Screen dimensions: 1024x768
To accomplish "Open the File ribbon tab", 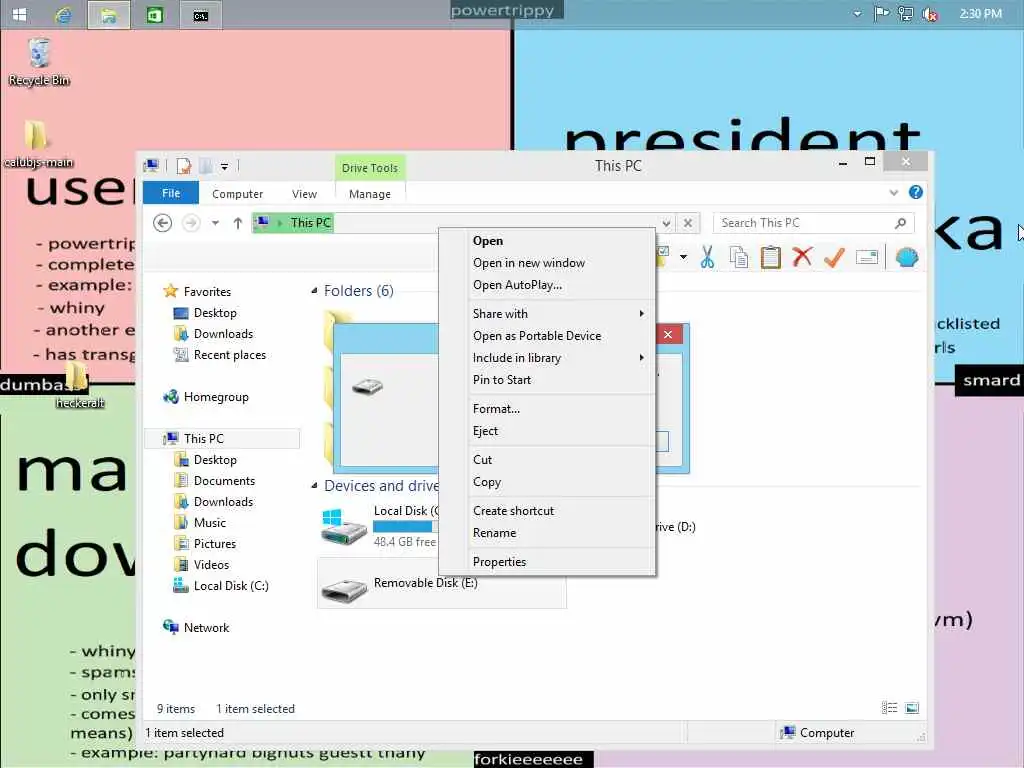I will (x=171, y=193).
